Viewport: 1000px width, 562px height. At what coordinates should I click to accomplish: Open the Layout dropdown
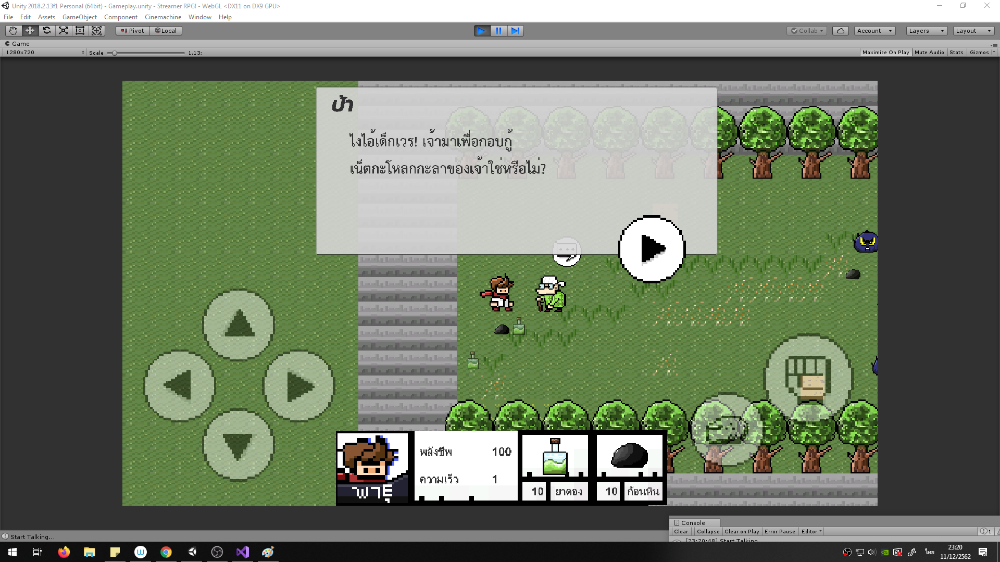tap(972, 31)
